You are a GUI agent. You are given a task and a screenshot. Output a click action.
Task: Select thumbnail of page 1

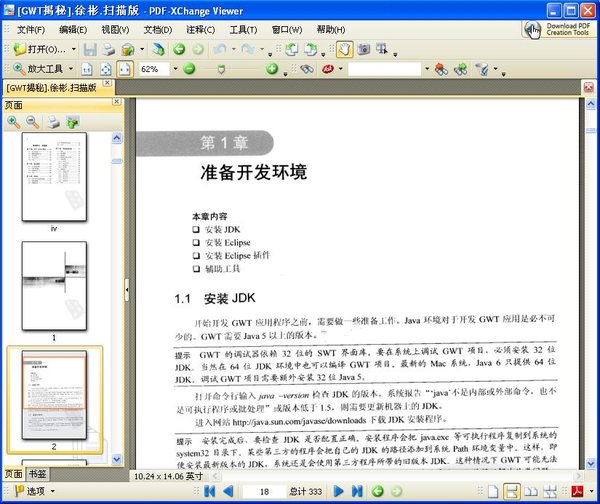[x=54, y=286]
